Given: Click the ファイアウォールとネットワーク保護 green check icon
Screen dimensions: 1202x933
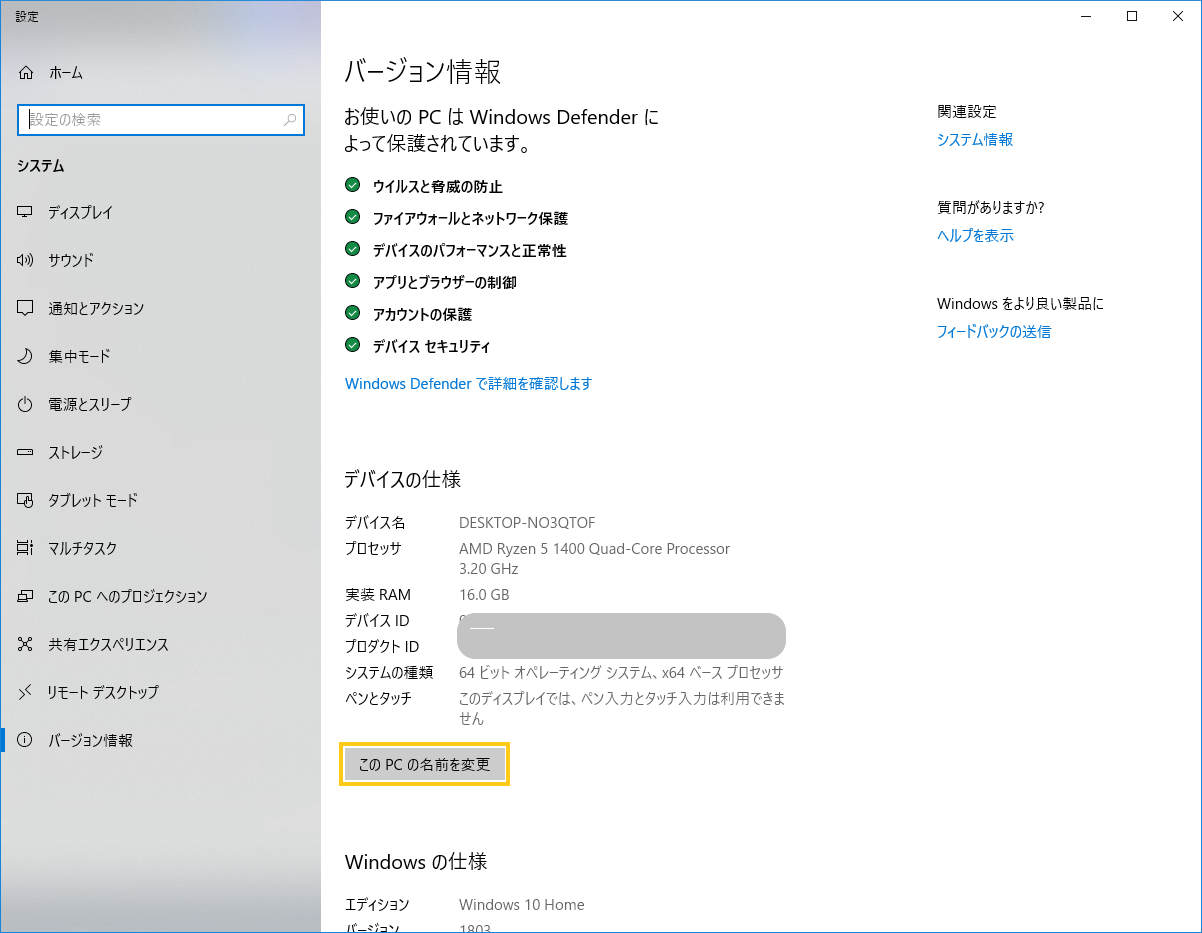Looking at the screenshot, I should (352, 217).
